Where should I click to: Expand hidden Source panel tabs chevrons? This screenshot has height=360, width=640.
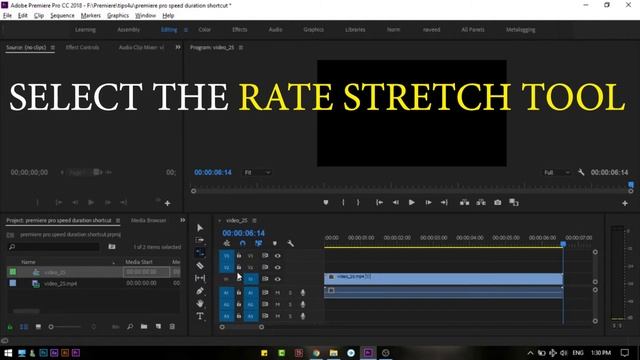coord(178,47)
